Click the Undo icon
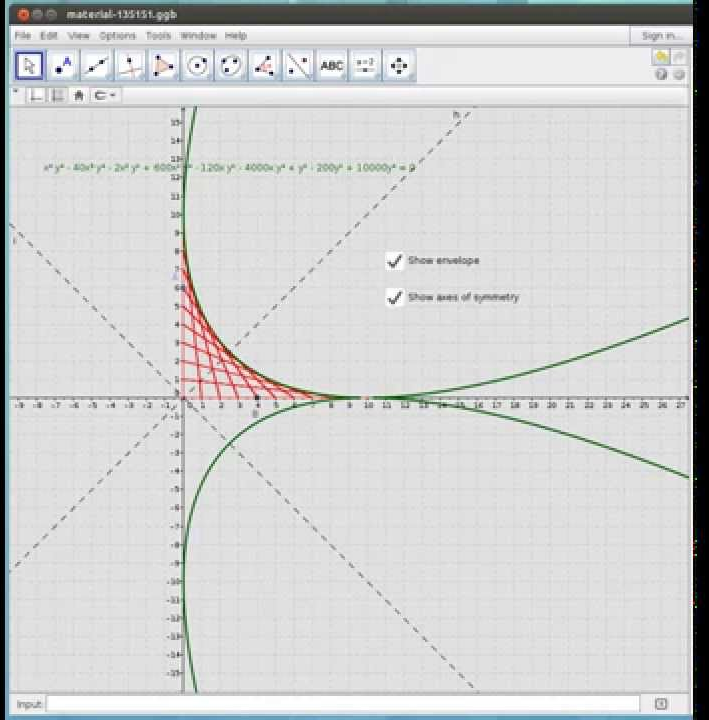 click(661, 57)
